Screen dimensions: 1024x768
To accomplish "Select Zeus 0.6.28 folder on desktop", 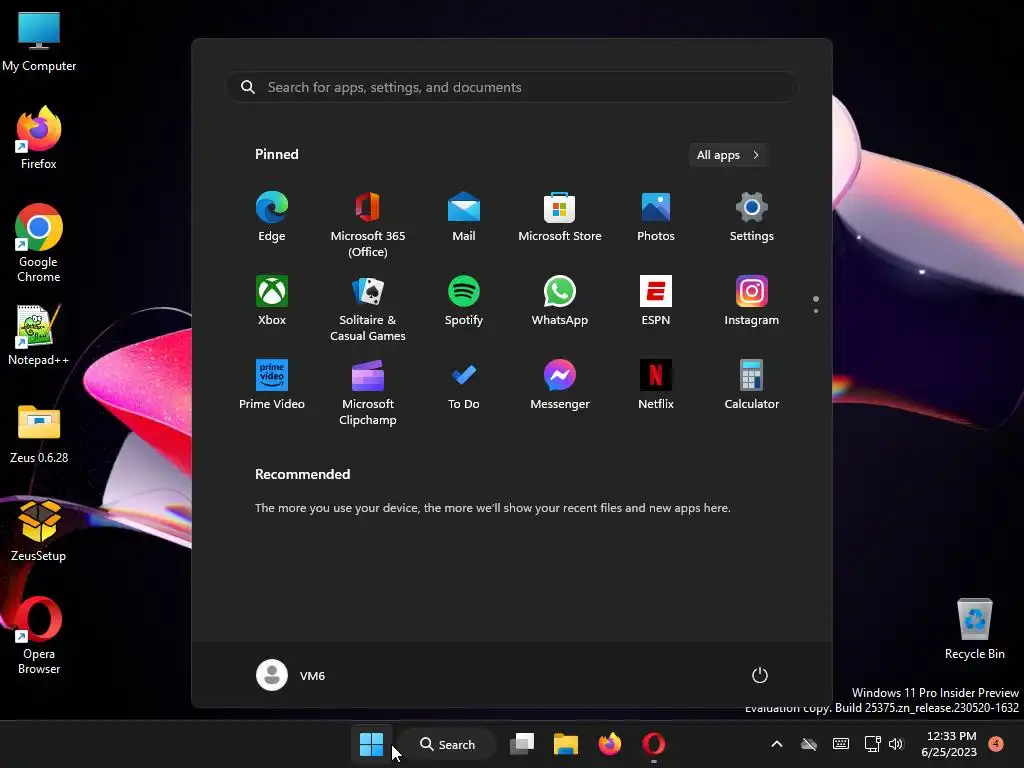I will pos(39,434).
